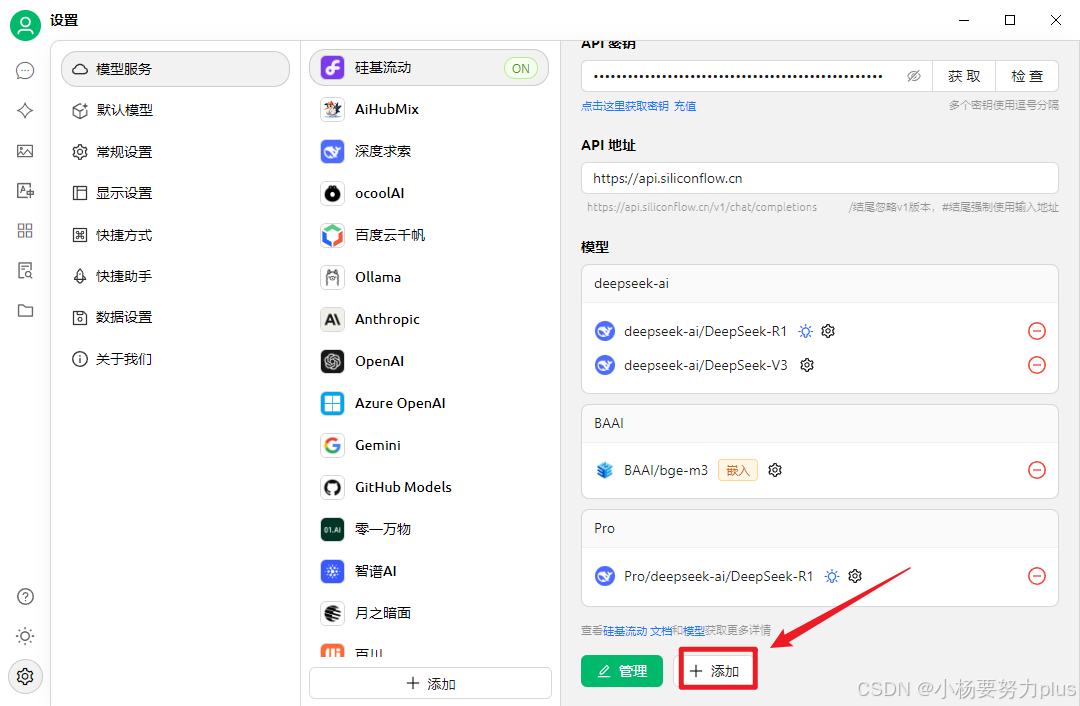Open 硅基流动 docs link

pos(637,631)
